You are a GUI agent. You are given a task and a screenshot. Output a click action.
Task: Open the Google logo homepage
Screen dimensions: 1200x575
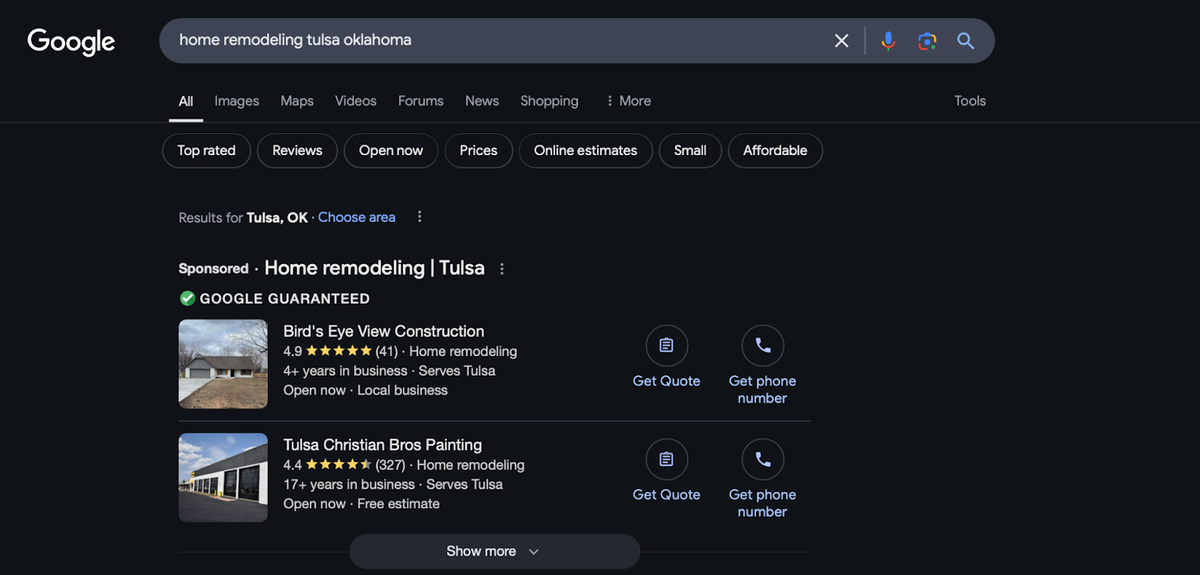tap(71, 41)
